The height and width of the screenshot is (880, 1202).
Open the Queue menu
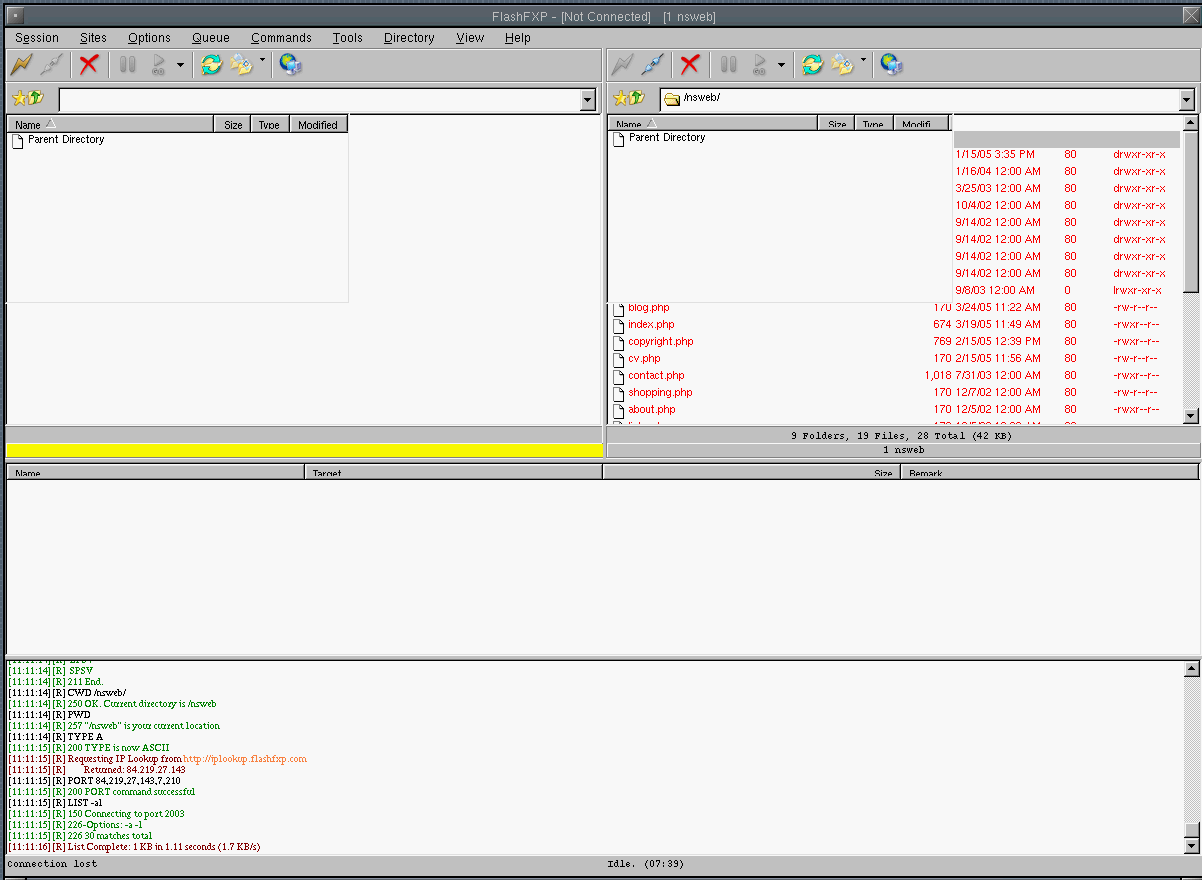pyautogui.click(x=211, y=38)
